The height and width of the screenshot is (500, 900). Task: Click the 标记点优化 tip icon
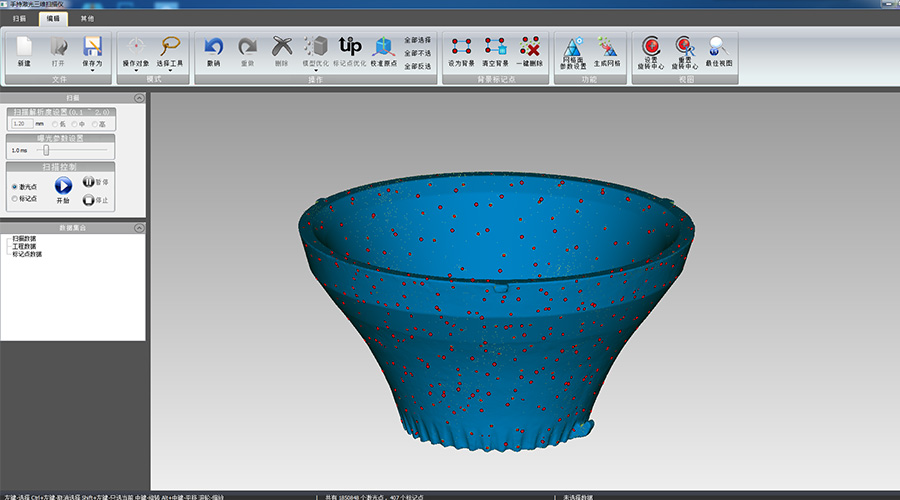pyautogui.click(x=350, y=46)
